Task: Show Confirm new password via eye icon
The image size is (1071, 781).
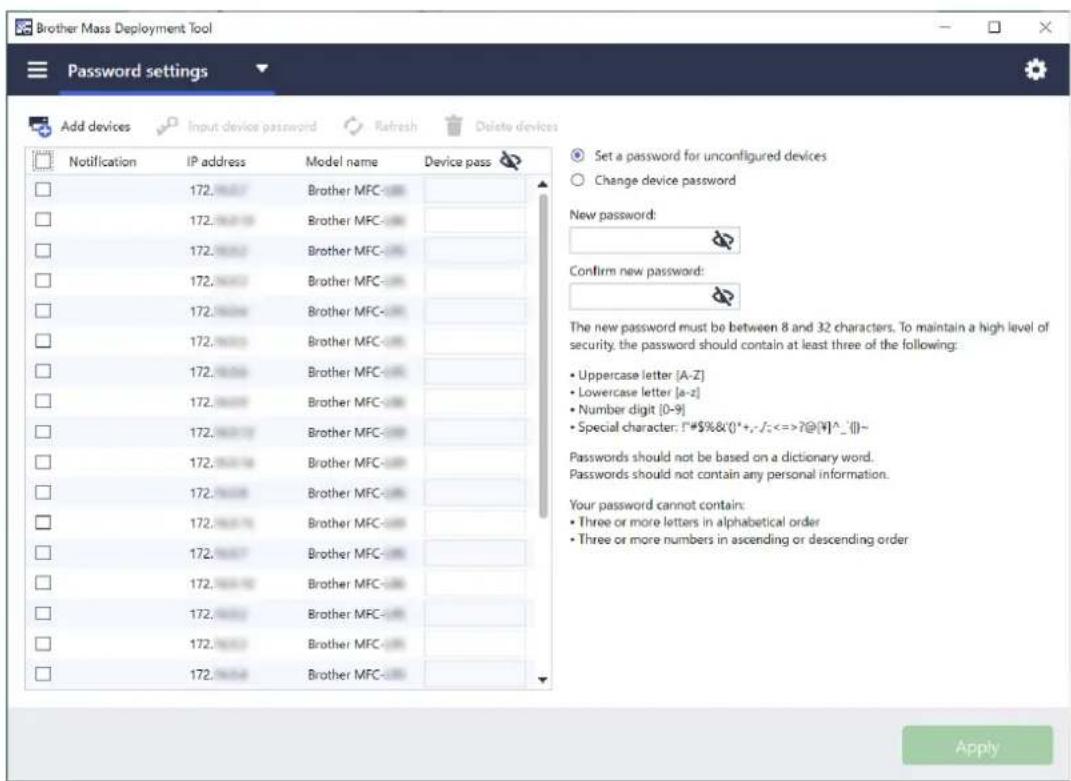Action: 723,296
